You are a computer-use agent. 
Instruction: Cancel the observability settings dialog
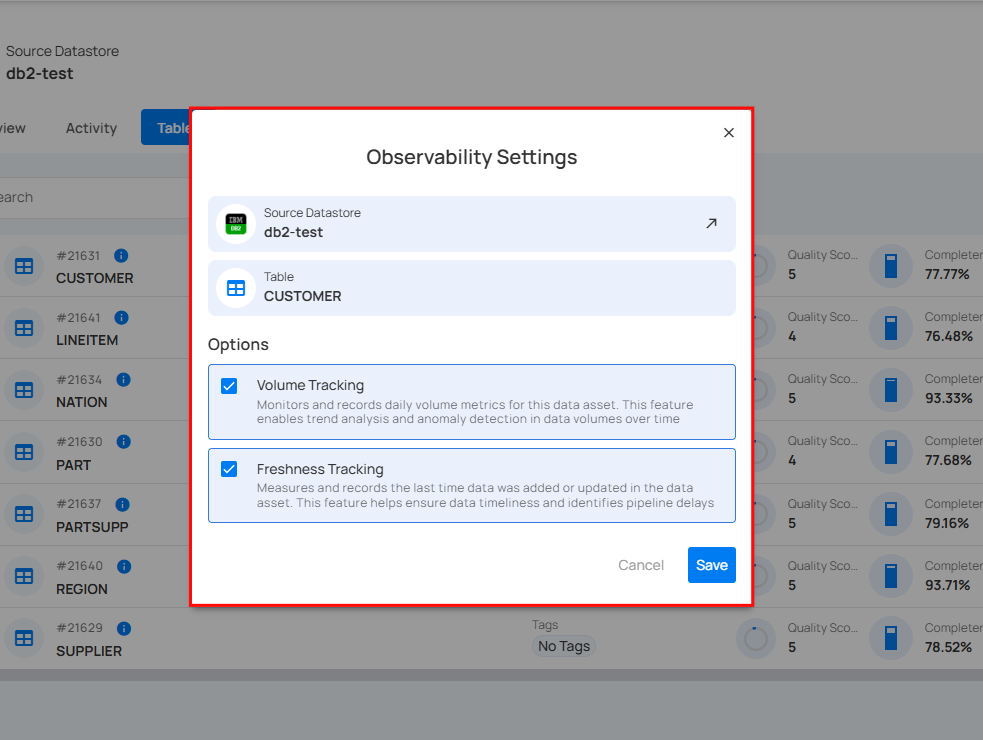pyautogui.click(x=641, y=565)
